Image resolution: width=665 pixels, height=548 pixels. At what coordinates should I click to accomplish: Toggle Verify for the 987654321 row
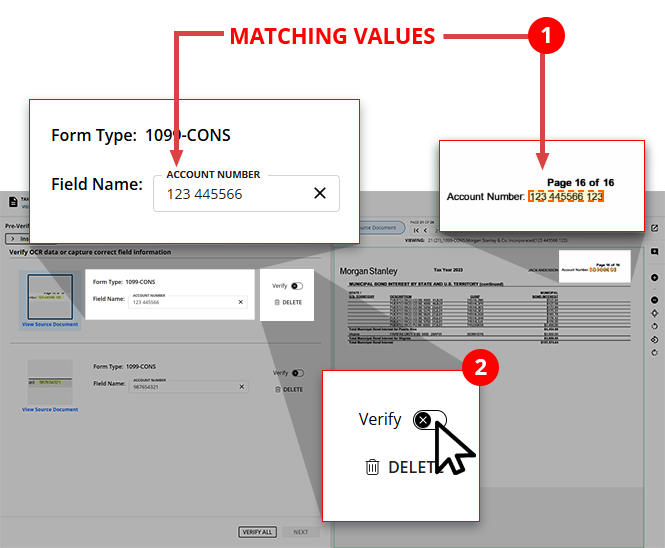click(x=298, y=373)
